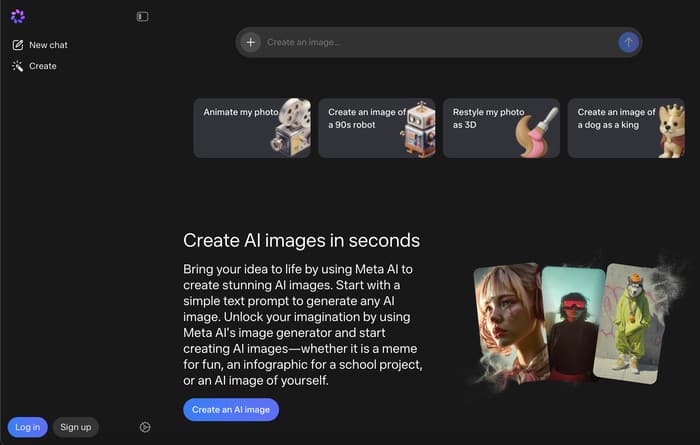Open the red visor figure sample image
700x445 pixels.
[573, 322]
